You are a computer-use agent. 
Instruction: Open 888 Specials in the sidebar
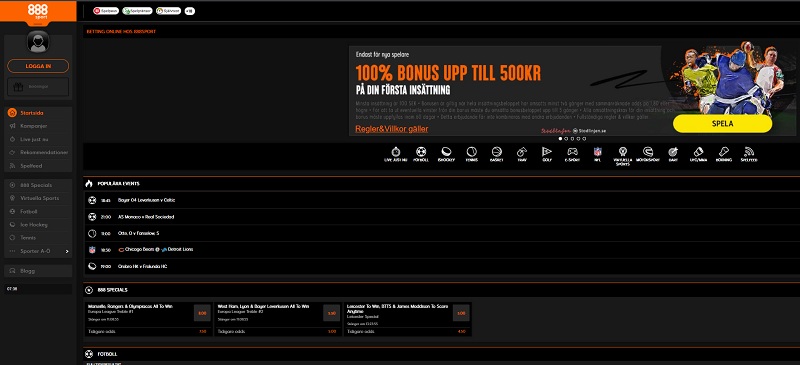38,185
